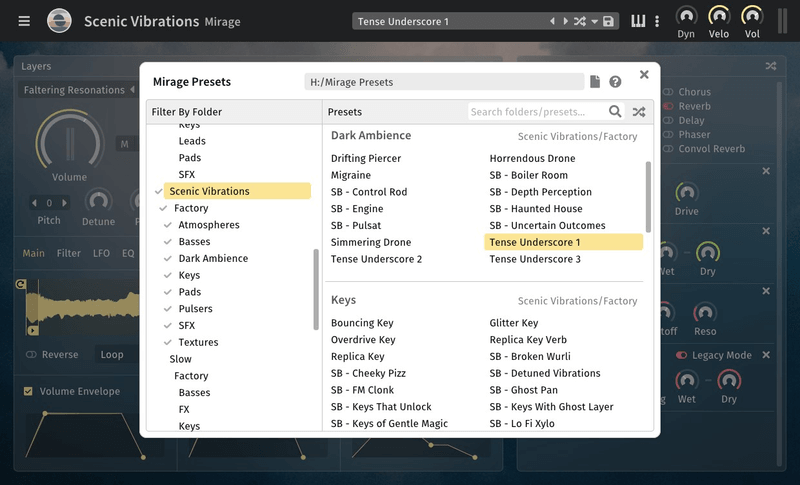Screen dimensions: 800x485
Task: Save the current preset with disk icon
Action: (x=608, y=21)
